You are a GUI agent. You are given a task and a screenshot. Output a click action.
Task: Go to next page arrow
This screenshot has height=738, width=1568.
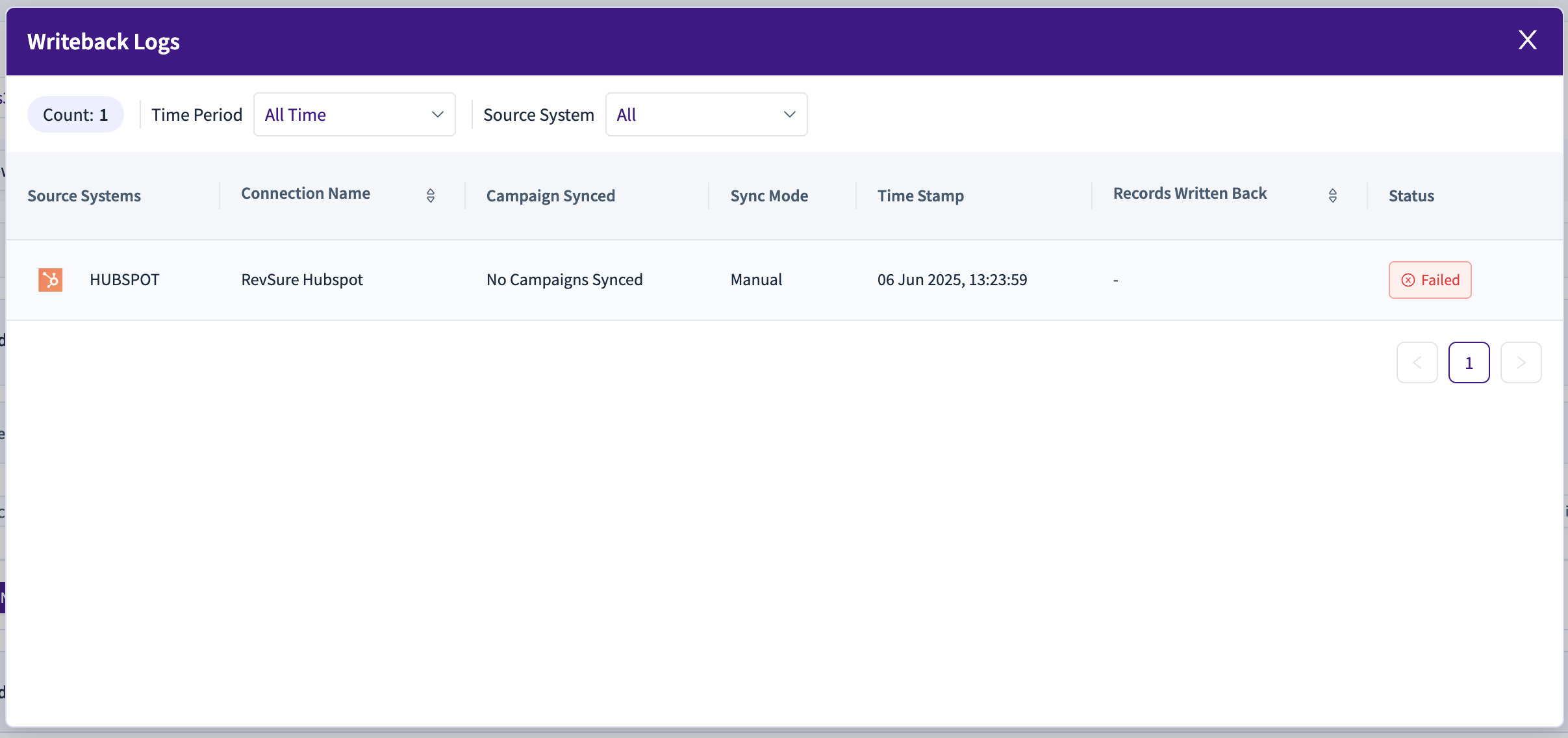coord(1521,363)
